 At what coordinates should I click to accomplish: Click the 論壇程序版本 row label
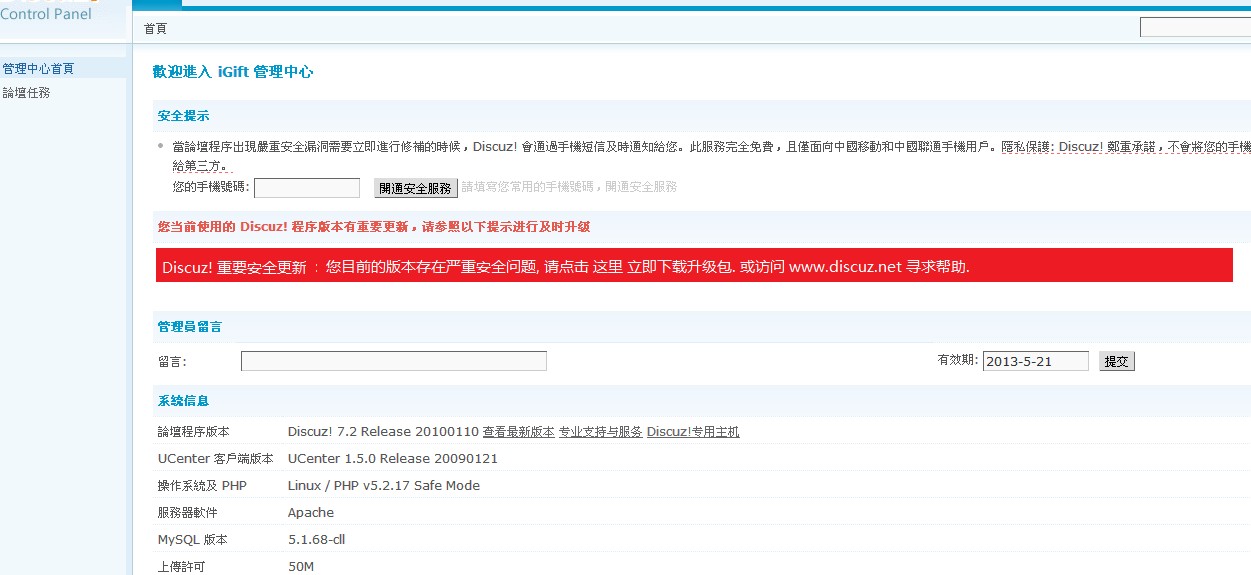coord(194,432)
